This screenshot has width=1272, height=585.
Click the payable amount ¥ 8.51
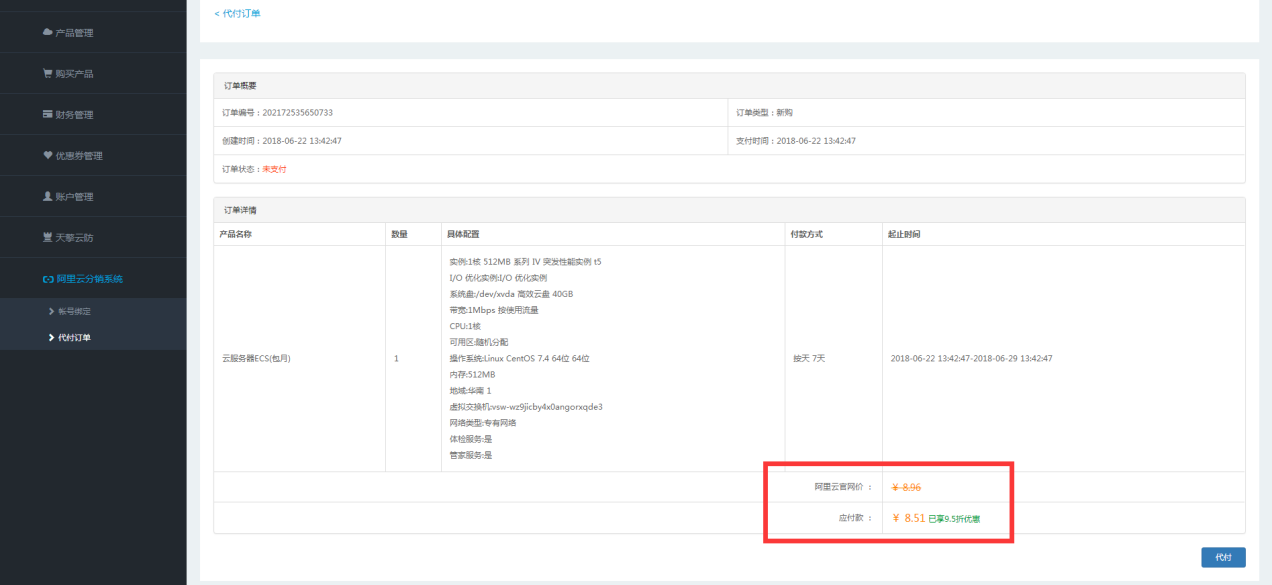pos(908,518)
